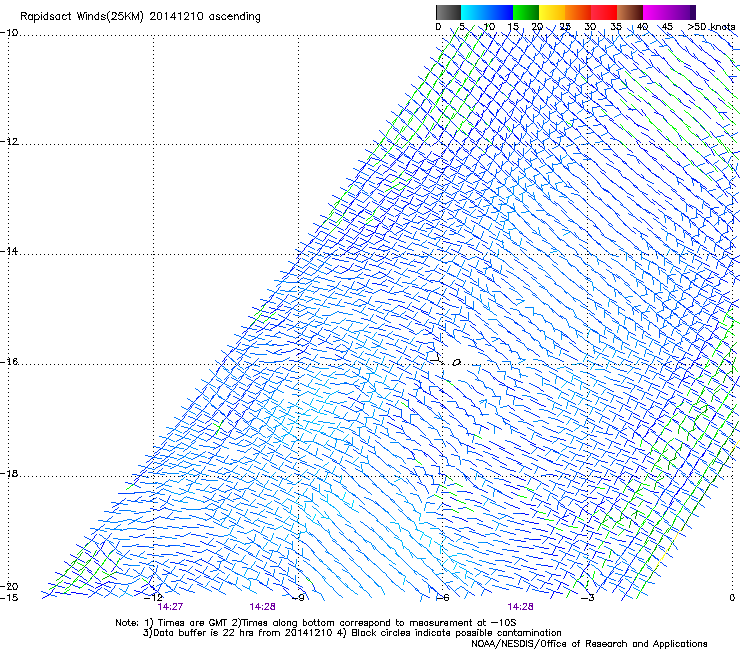The height and width of the screenshot is (650, 740).
Task: Click the 'NOAA/NESDIS/Office of Research and Applications' credit
Action: pyautogui.click(x=589, y=644)
